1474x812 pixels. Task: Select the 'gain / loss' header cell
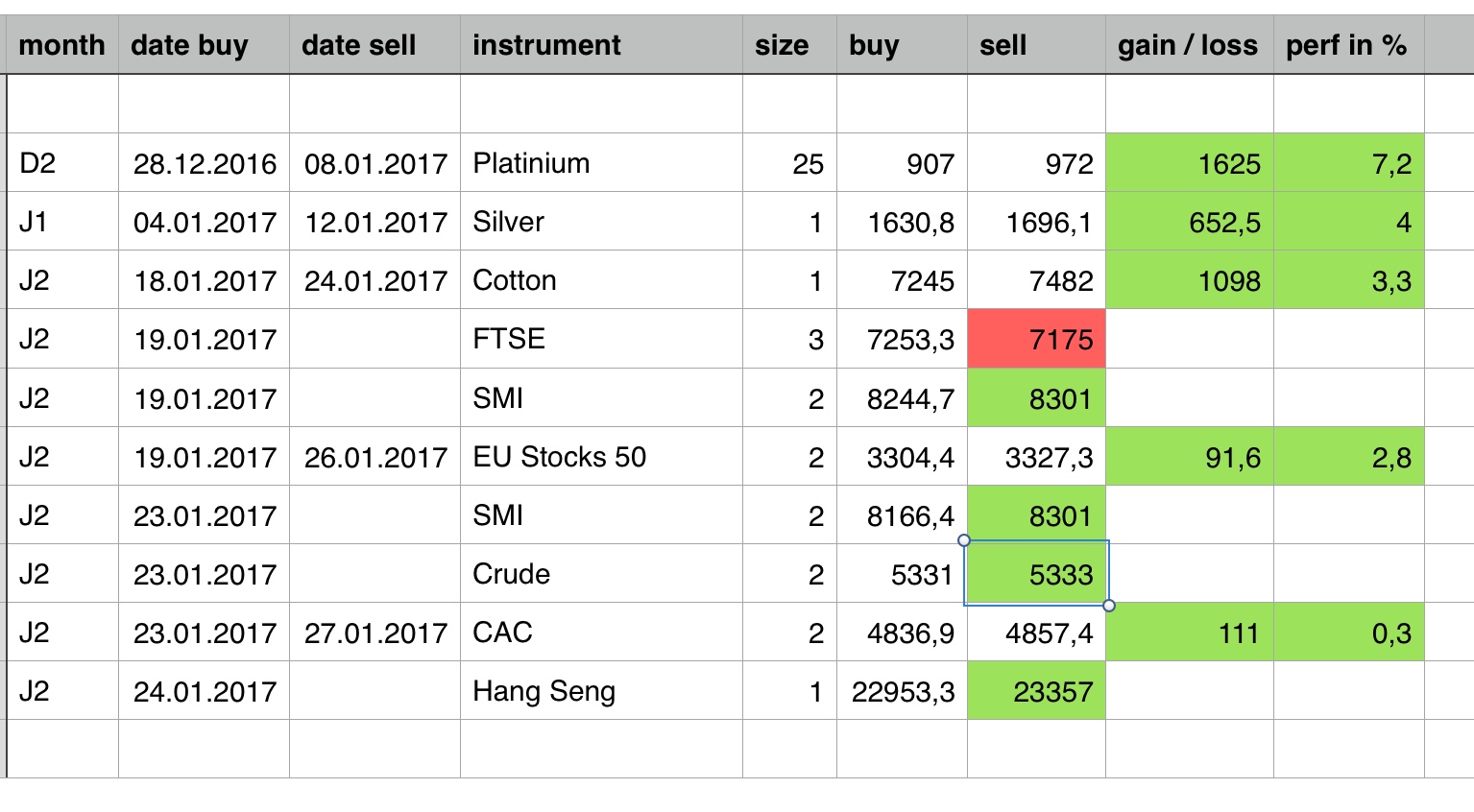point(1187,45)
